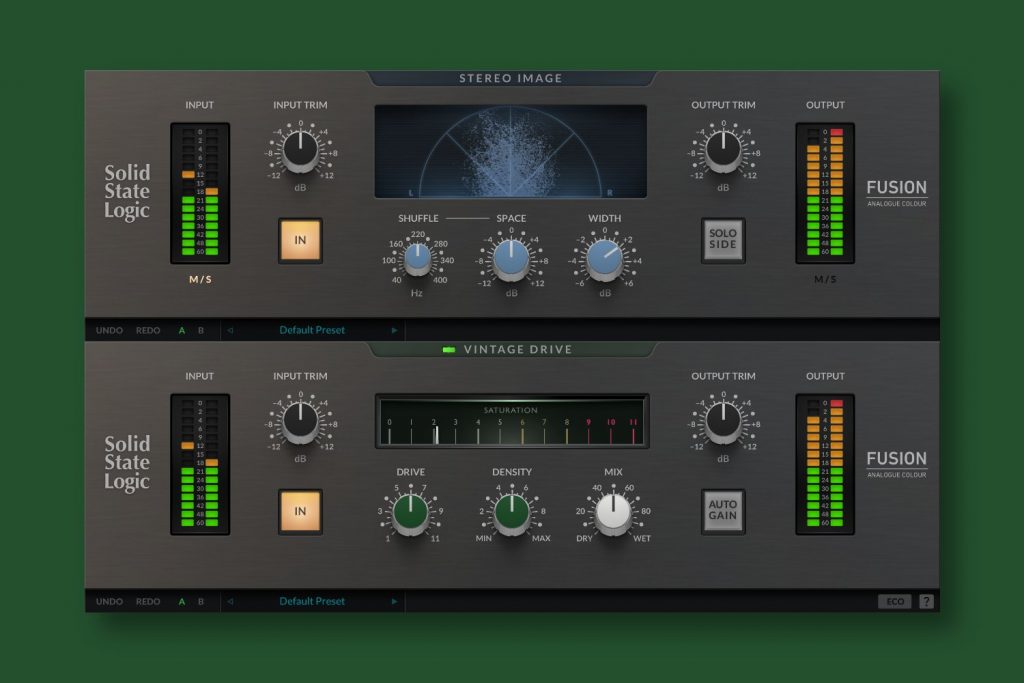Toggle M/S under Stereo Image input meter
This screenshot has height=683, width=1024.
[200, 279]
